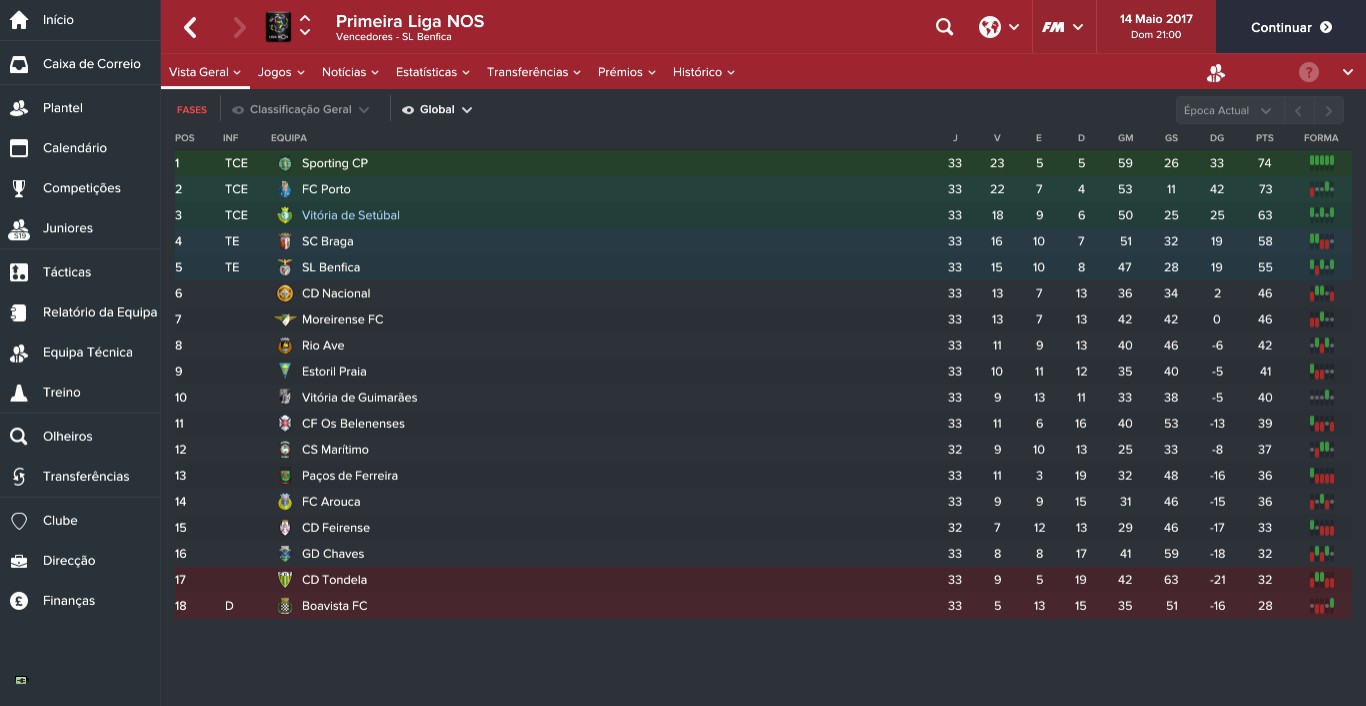This screenshot has height=706, width=1366.
Task: Open the Olheiros scouting magnifier icon
Action: pyautogui.click(x=19, y=436)
